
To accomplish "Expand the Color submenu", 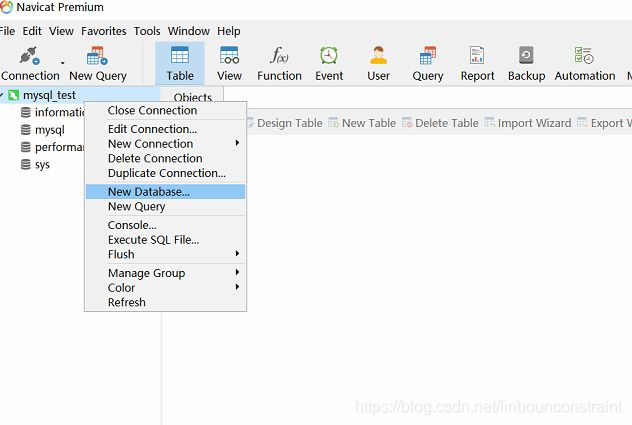I will [x=165, y=288].
